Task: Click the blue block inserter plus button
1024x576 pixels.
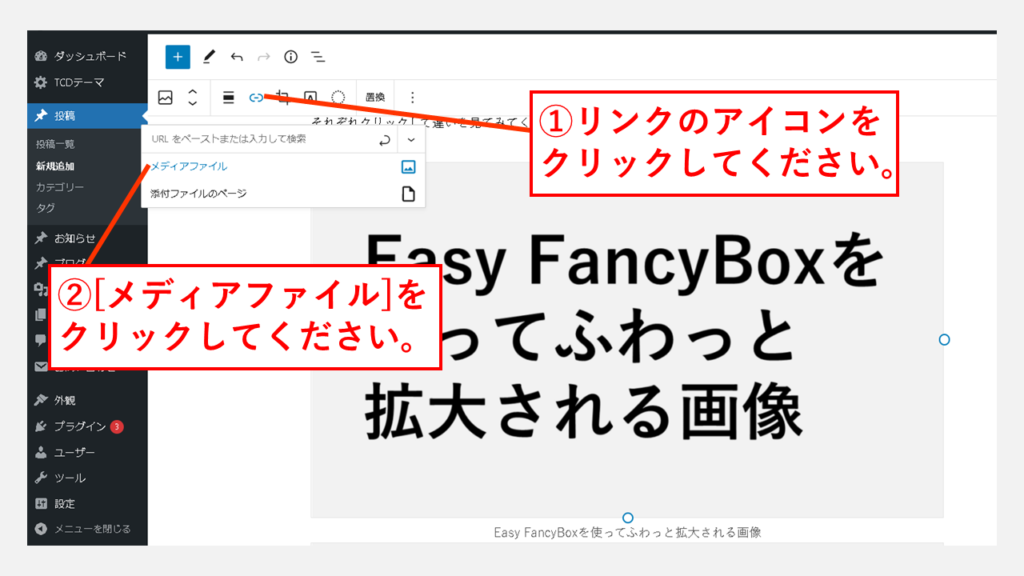Action: 177,57
